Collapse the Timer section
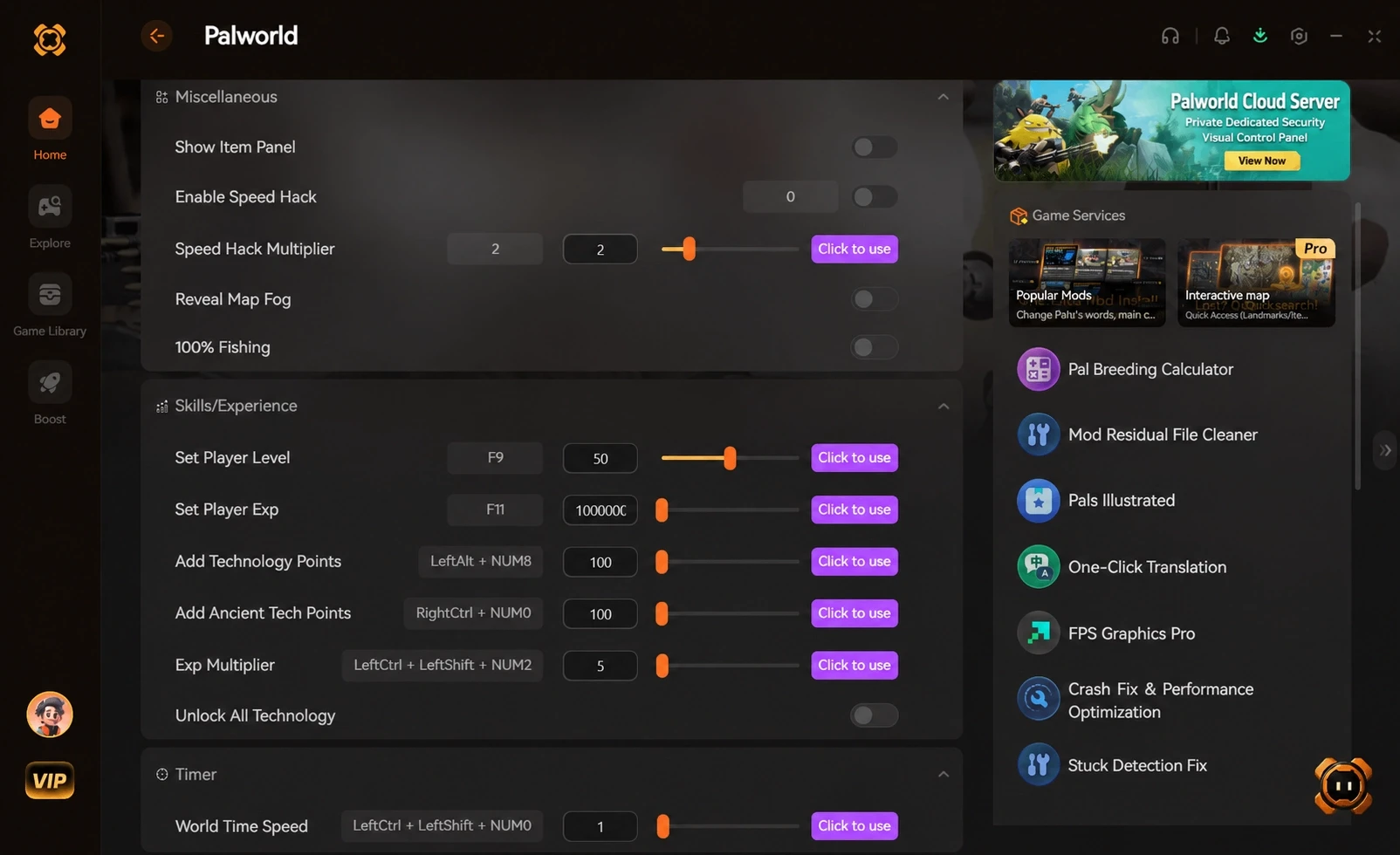The width and height of the screenshot is (1400, 855). pyautogui.click(x=944, y=774)
